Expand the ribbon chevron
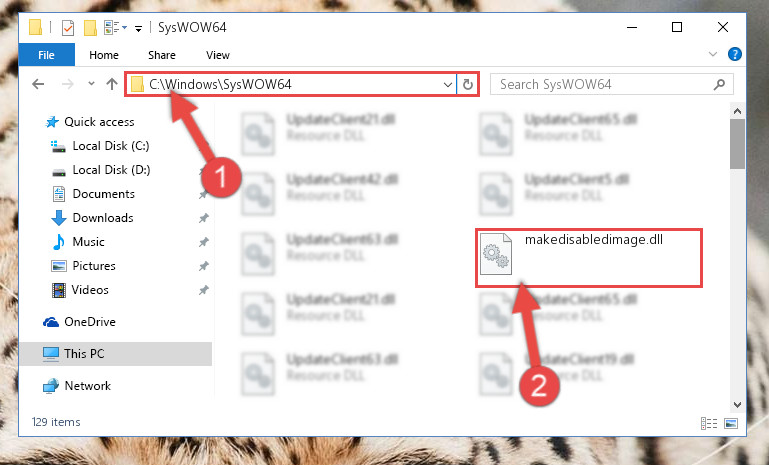Image resolution: width=769 pixels, height=465 pixels. tap(713, 54)
